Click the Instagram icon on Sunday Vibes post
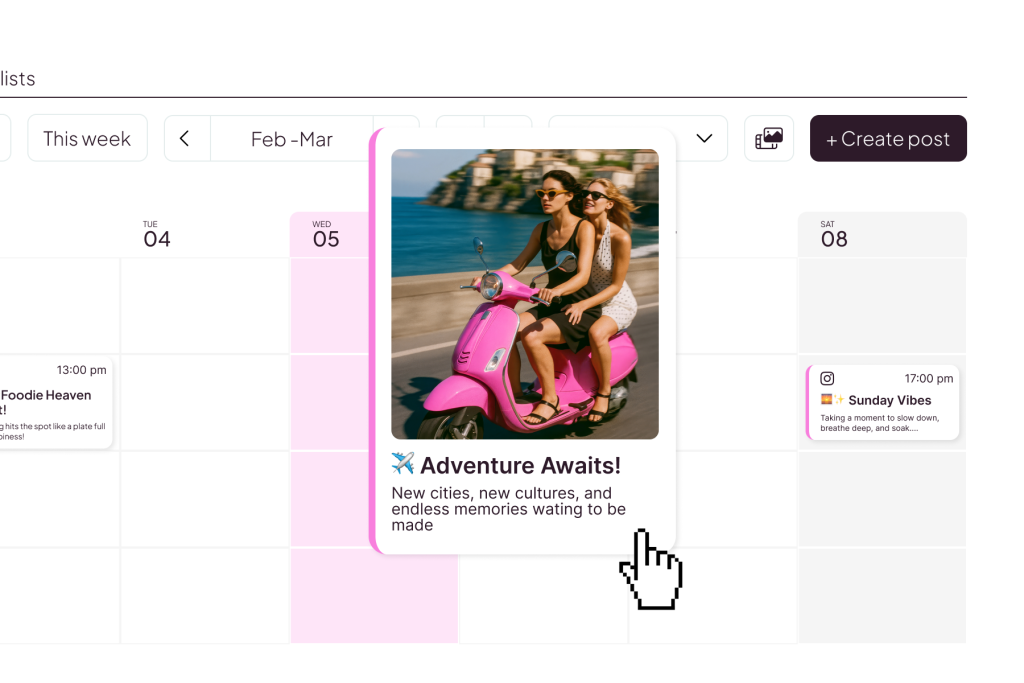The width and height of the screenshot is (1024, 683). [x=827, y=378]
